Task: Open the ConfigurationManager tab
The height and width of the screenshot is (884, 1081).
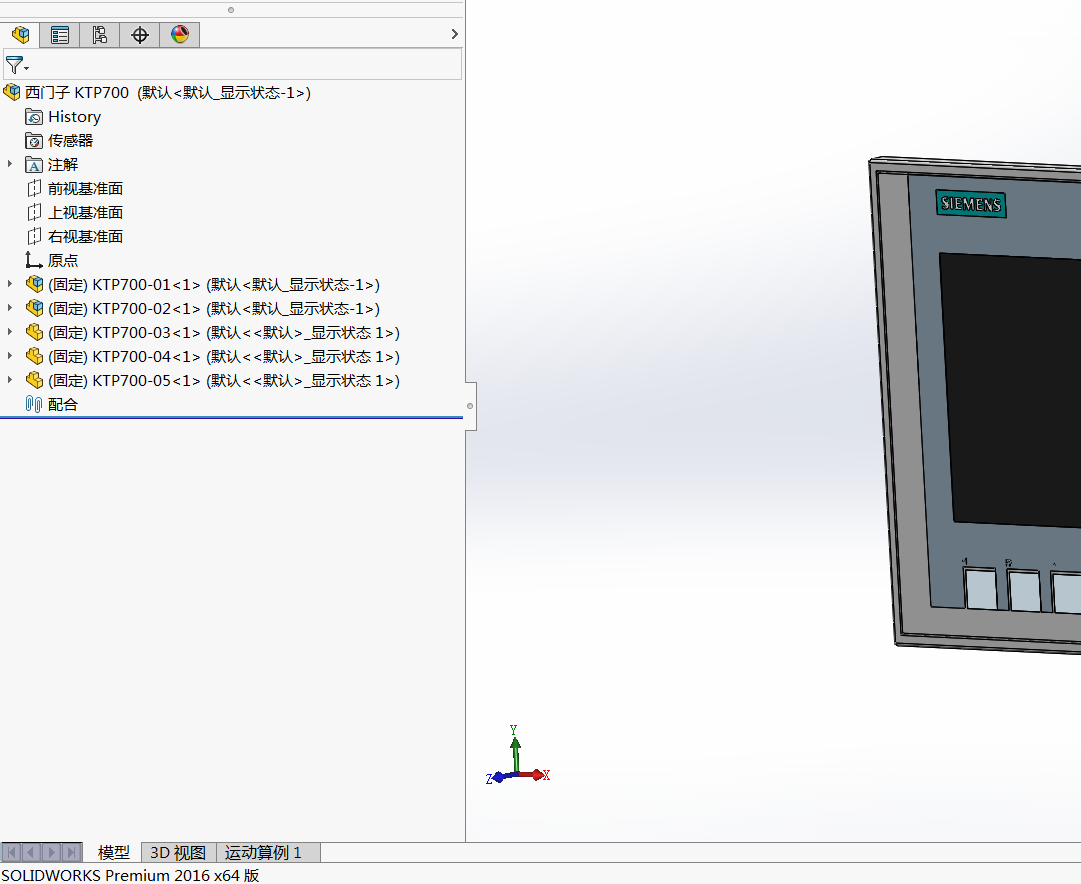Action: 100,34
